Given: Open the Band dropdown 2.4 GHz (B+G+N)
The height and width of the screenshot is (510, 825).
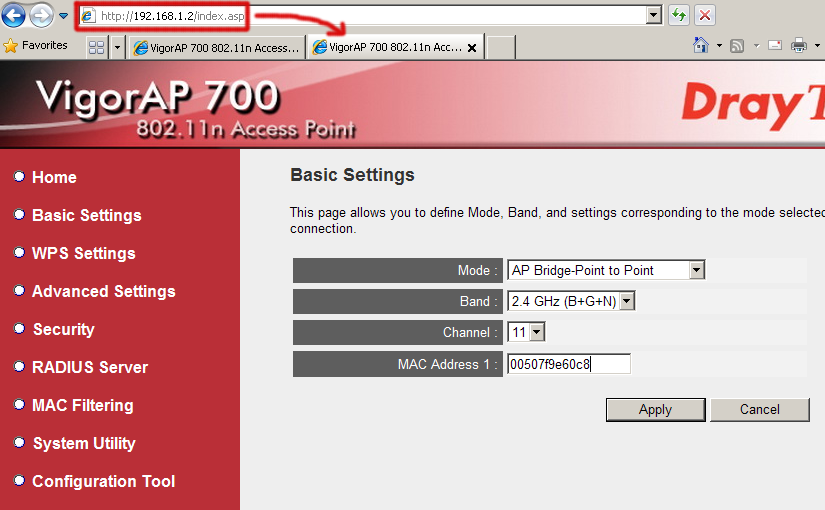Looking at the screenshot, I should click(x=571, y=302).
